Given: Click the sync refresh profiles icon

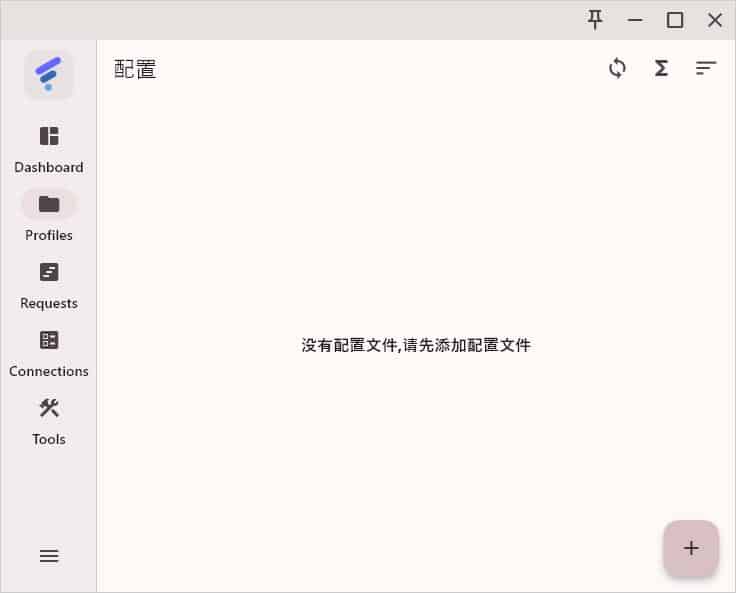Looking at the screenshot, I should pyautogui.click(x=617, y=68).
